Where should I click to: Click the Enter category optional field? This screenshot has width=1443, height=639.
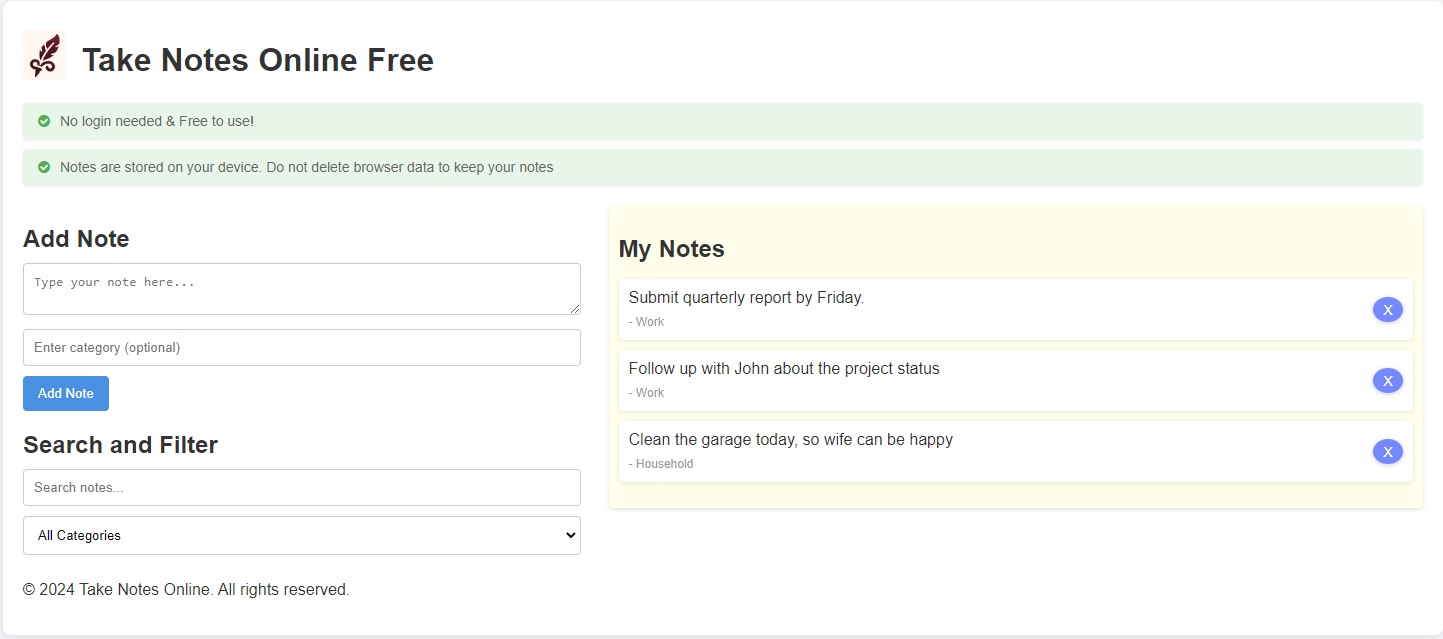coord(302,348)
